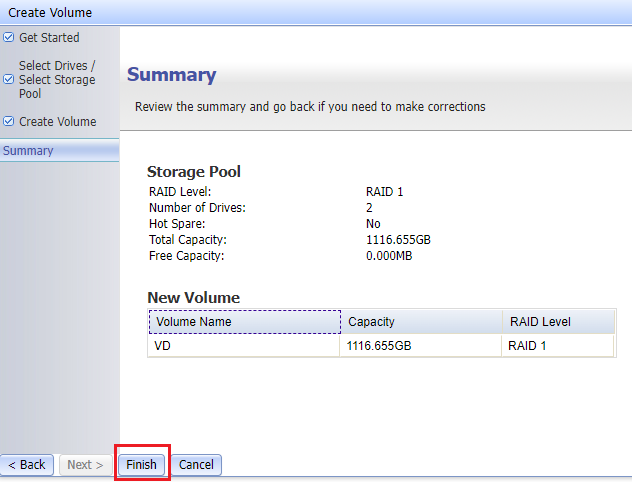The width and height of the screenshot is (632, 482).
Task: Click the Volume Name column header
Action: 244,322
